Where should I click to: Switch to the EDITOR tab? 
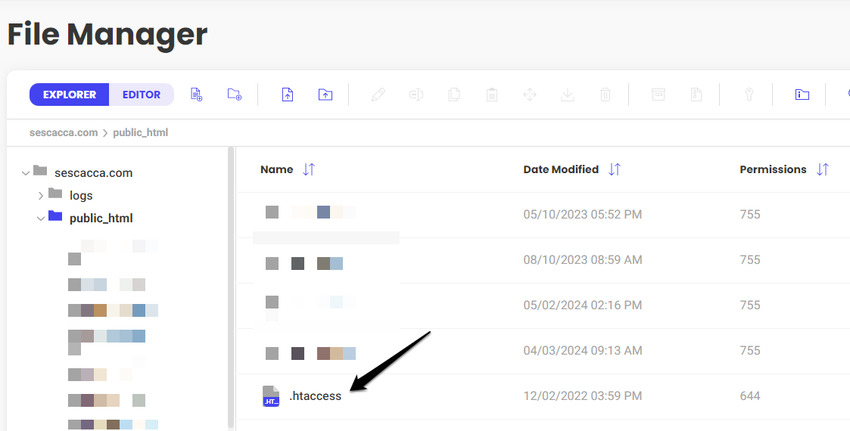pyautogui.click(x=141, y=95)
